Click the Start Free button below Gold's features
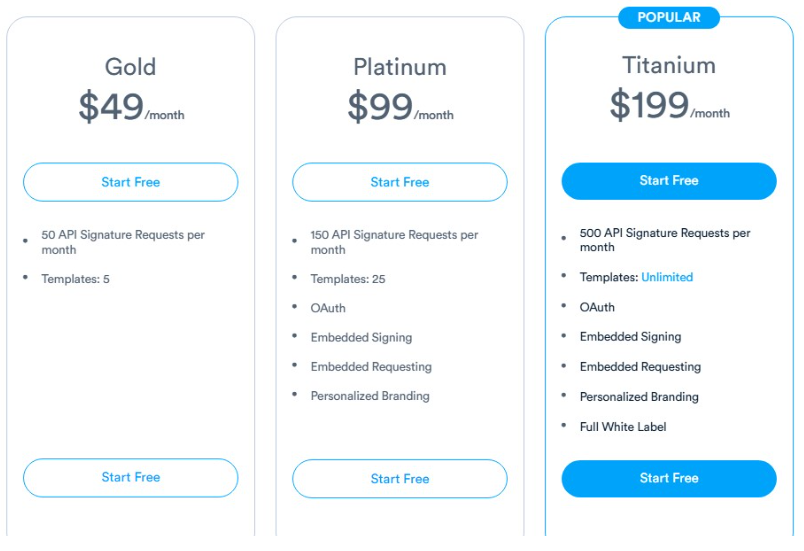 coord(130,478)
